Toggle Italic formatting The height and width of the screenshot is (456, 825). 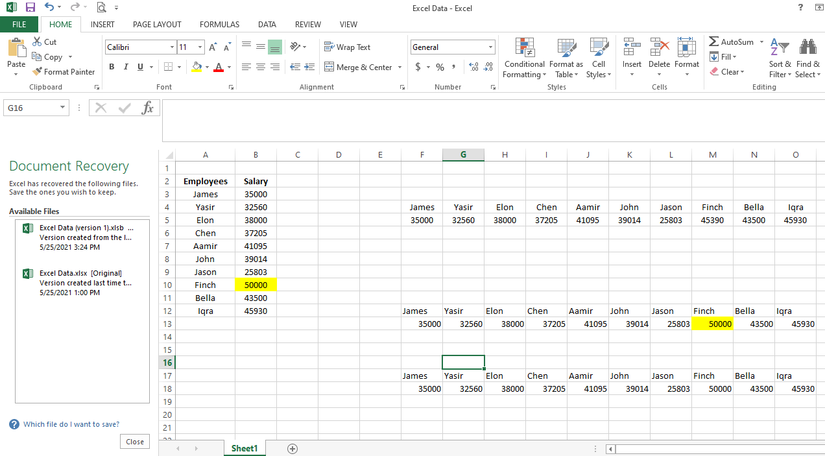point(125,67)
